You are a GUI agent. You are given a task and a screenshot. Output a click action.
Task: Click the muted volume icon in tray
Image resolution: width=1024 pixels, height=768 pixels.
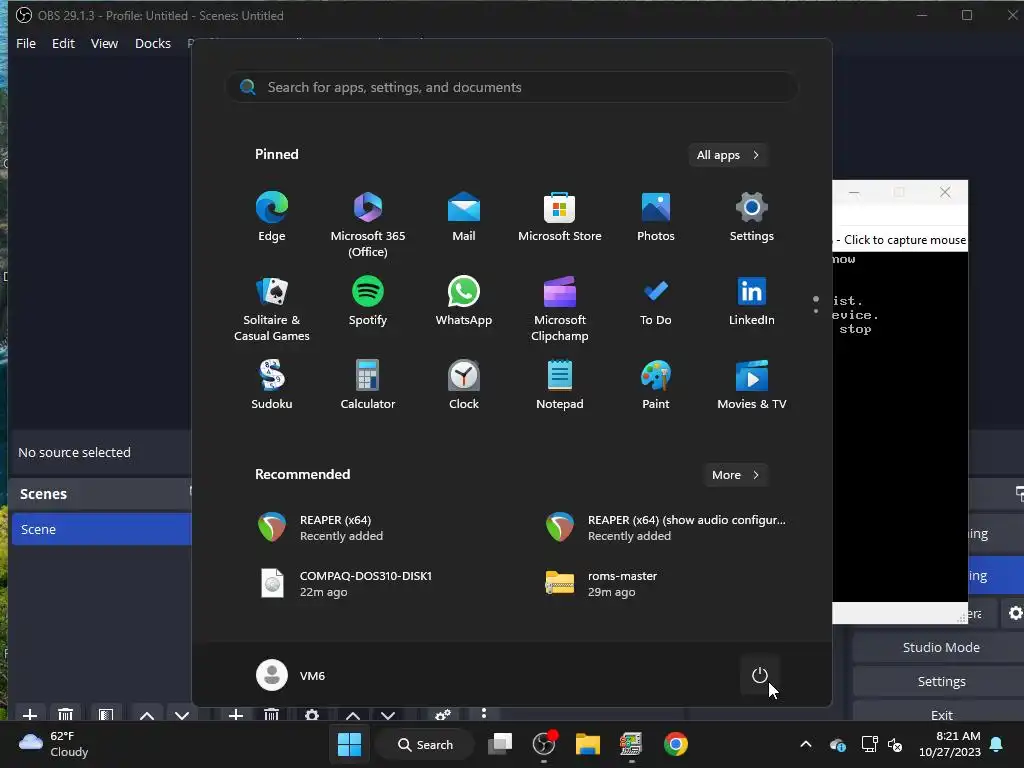[895, 744]
